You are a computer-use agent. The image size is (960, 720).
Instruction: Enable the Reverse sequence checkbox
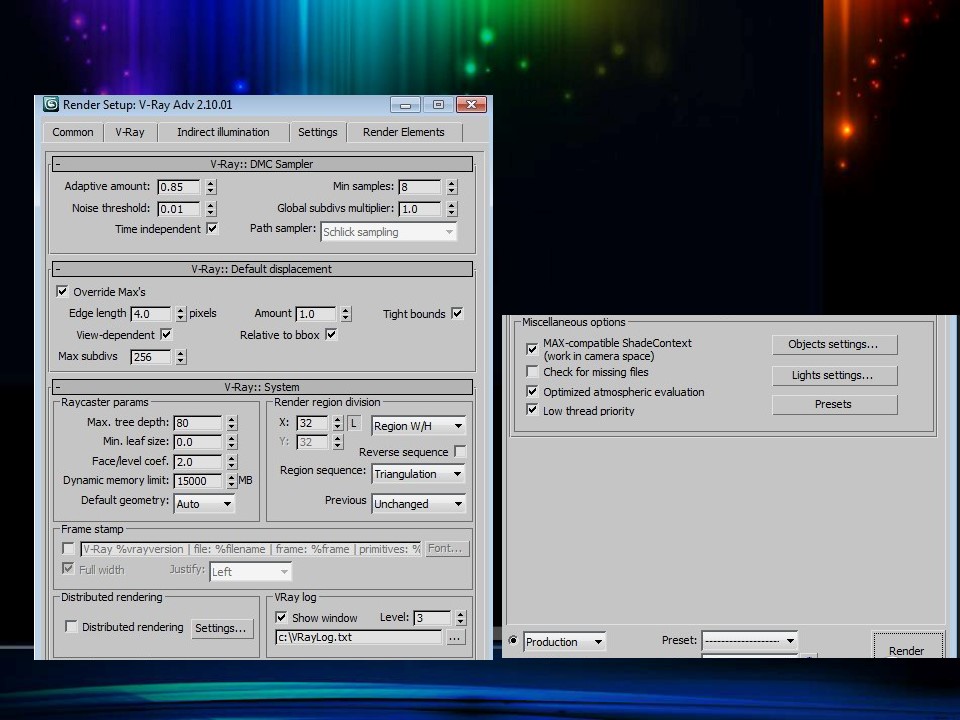coord(460,451)
